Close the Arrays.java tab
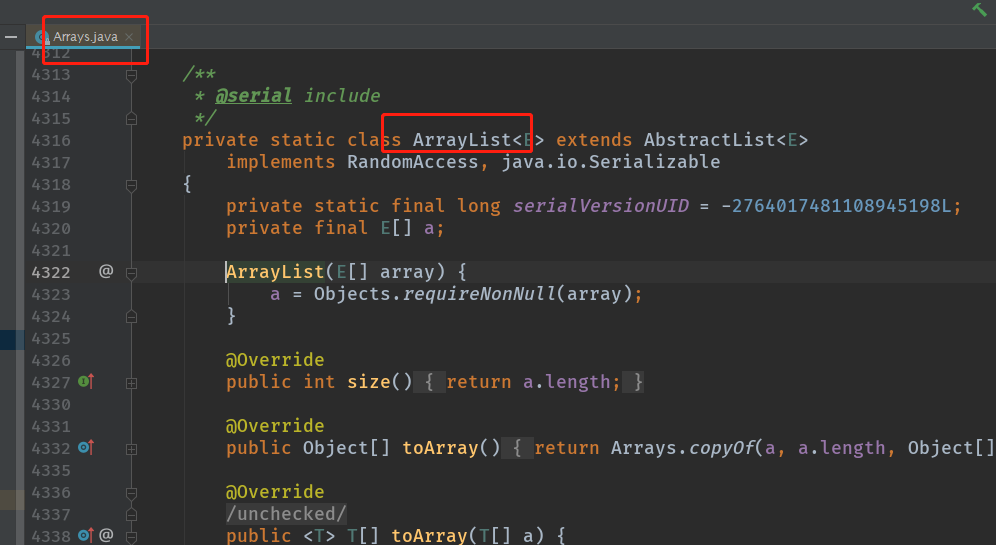The width and height of the screenshot is (996, 545). click(x=130, y=37)
